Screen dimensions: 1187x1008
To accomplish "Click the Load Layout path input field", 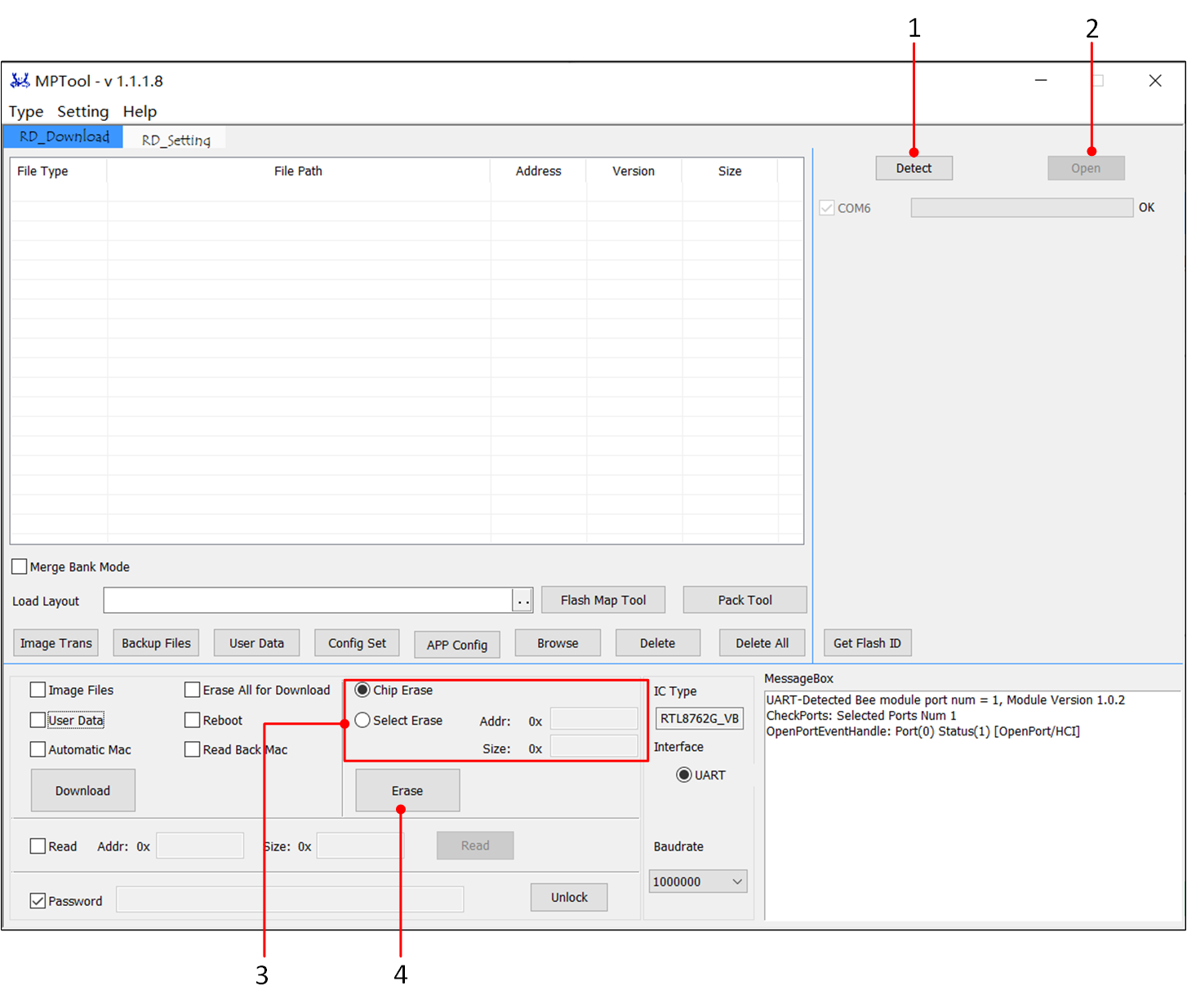I will (308, 601).
